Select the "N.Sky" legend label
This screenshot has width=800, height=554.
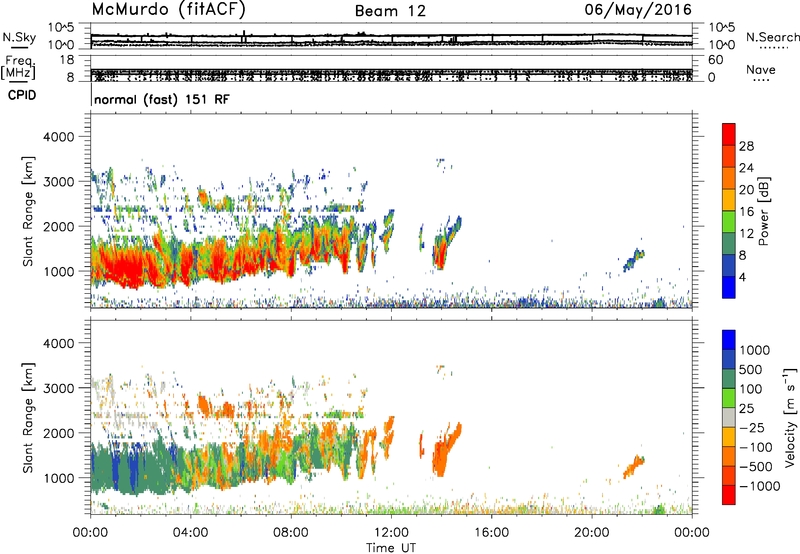(19, 37)
